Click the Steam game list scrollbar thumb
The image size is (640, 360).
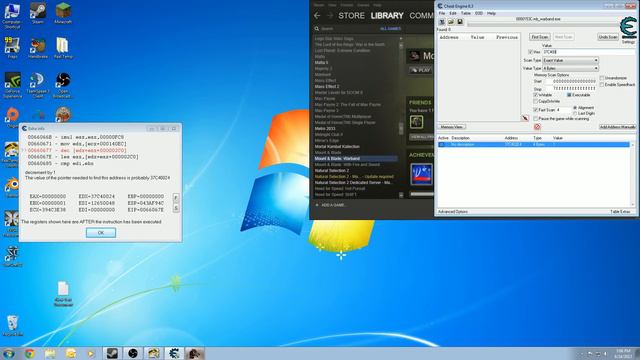click(x=401, y=128)
